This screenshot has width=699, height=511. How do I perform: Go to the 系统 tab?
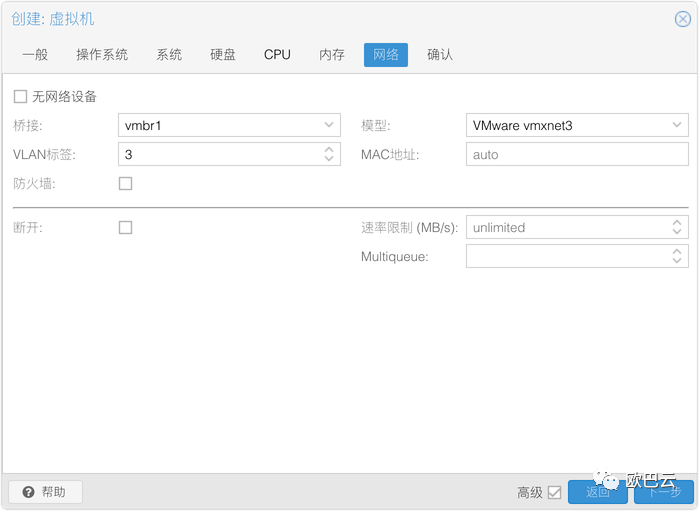click(x=169, y=55)
